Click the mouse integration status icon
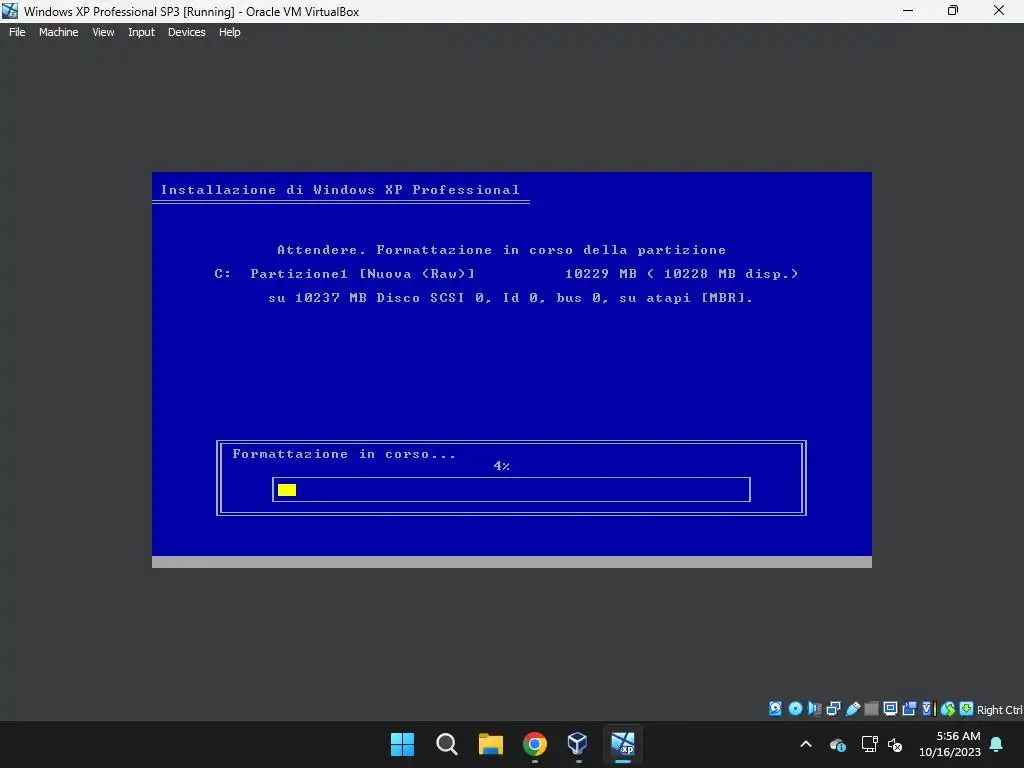The width and height of the screenshot is (1024, 768). (x=948, y=709)
